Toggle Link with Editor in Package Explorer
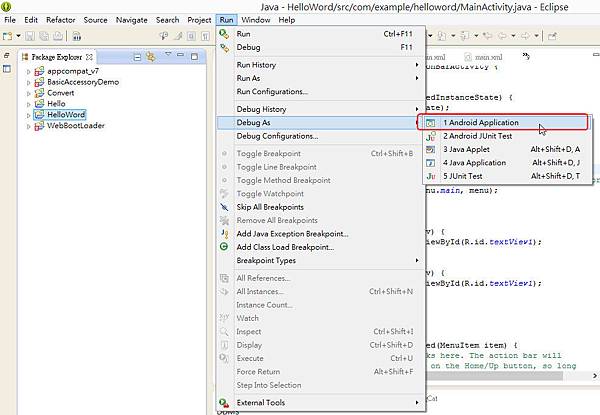 pos(151,57)
